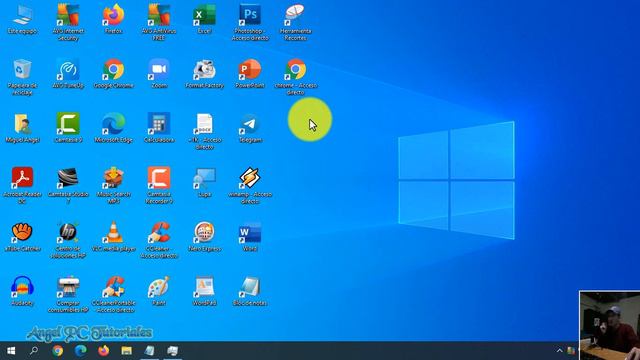Click the webcam video thumbnail
Image resolution: width=640 pixels, height=360 pixels.
610,325
